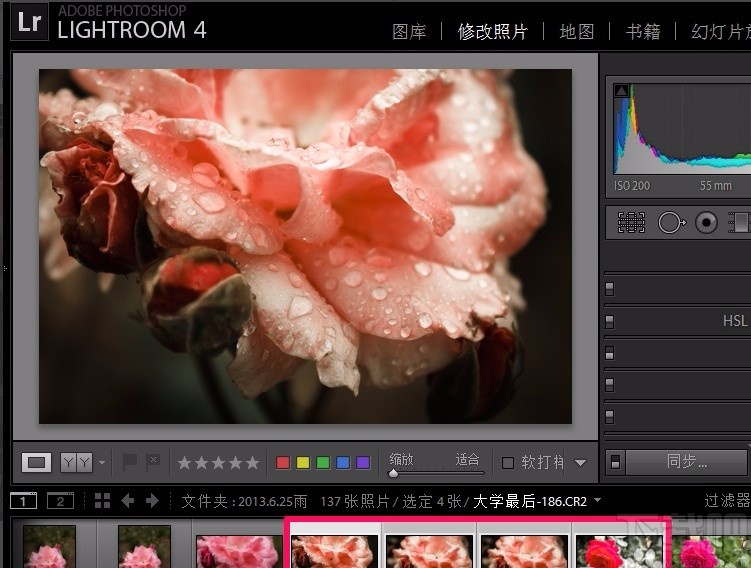The width and height of the screenshot is (751, 568).
Task: Click the main rose photo preview
Action: pos(305,246)
